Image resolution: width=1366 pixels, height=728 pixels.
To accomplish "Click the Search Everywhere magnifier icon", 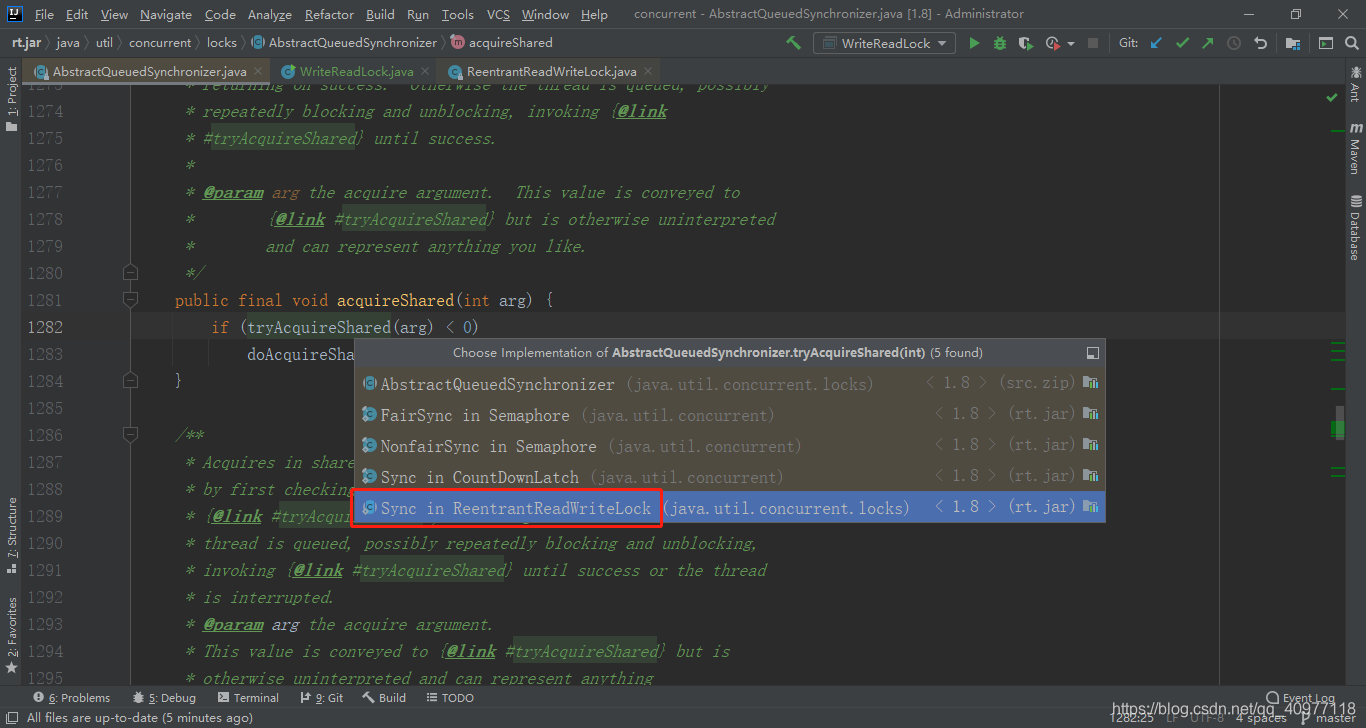I will tap(1351, 43).
